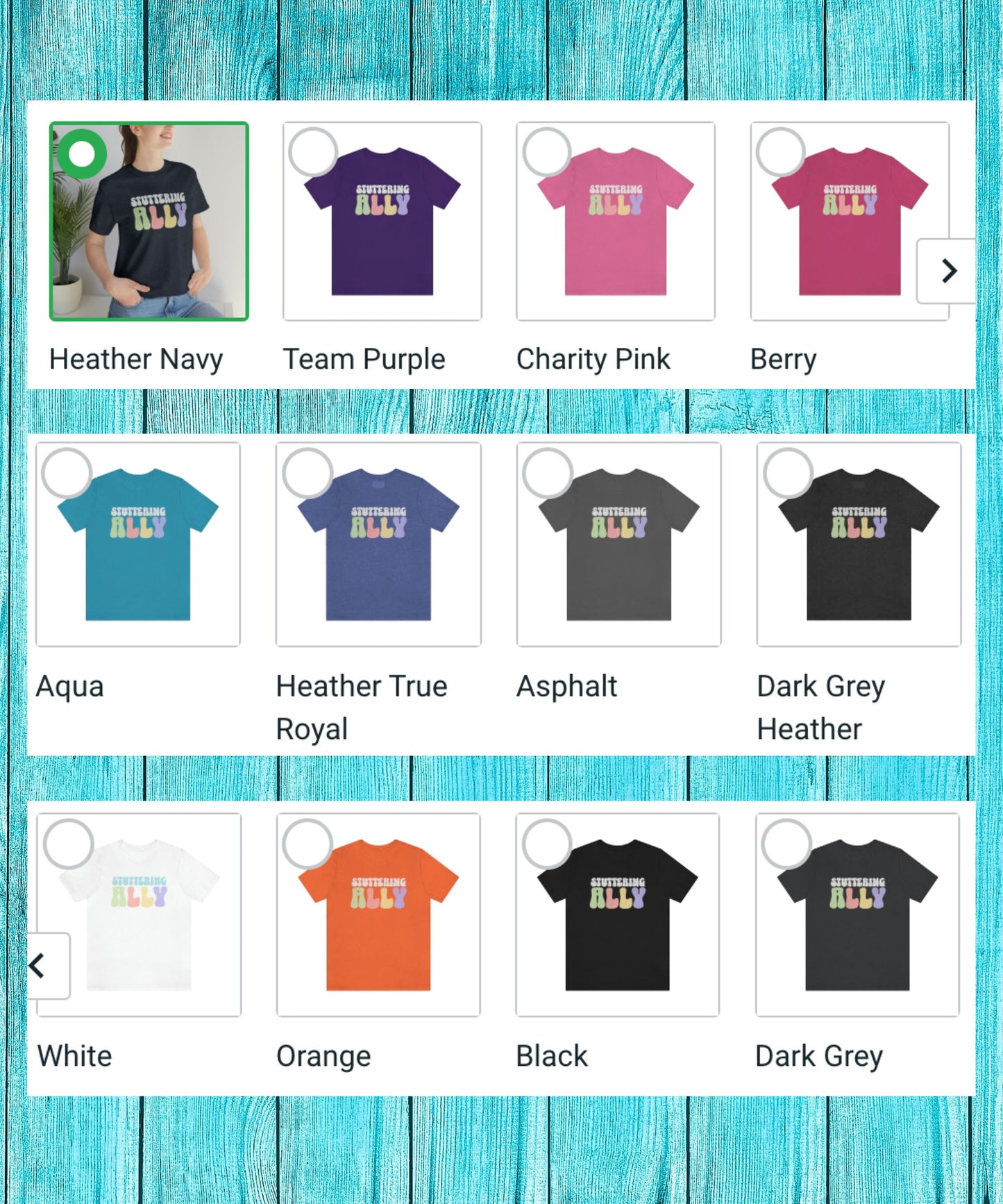Toggle the Asphalt color radio circle
The width and height of the screenshot is (1003, 1204).
(548, 473)
